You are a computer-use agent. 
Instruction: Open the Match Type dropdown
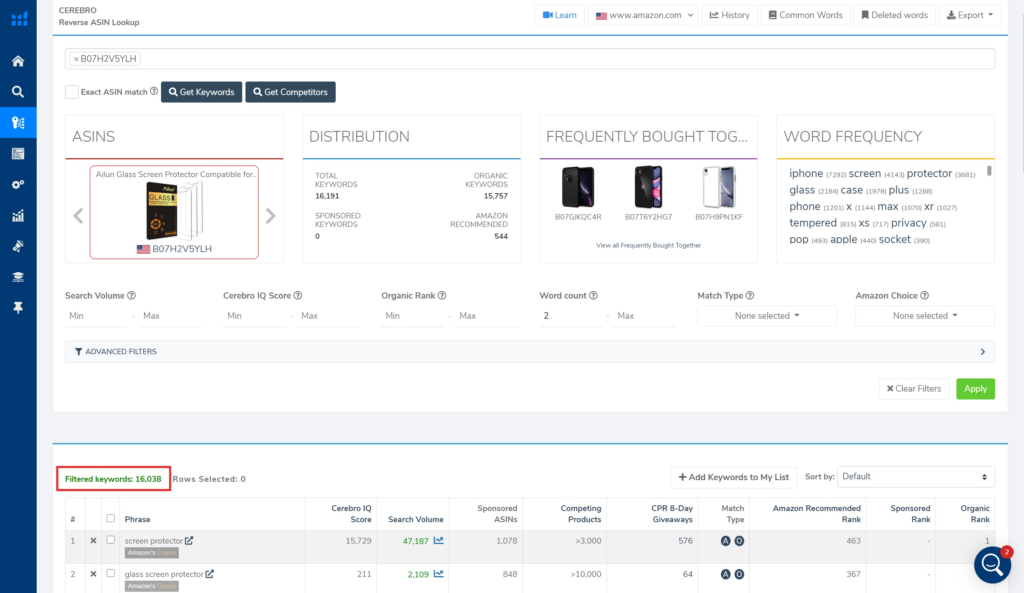tap(767, 316)
